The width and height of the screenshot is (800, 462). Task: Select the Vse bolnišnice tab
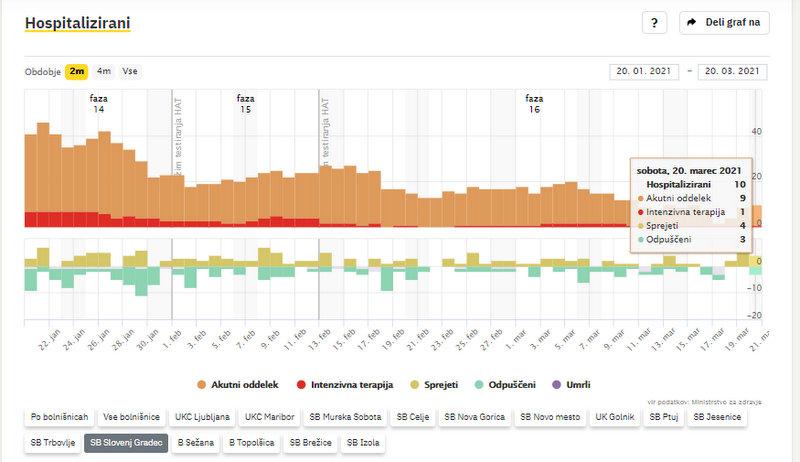click(132, 416)
